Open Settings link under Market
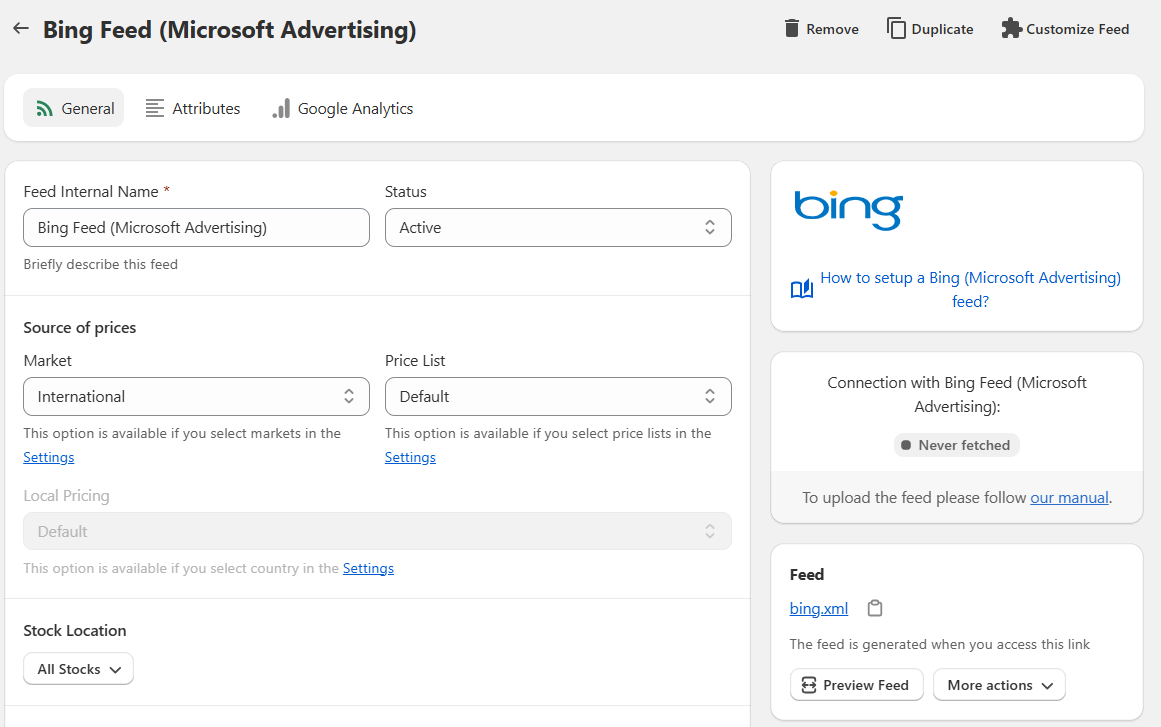Image resolution: width=1161 pixels, height=727 pixels. 49,457
